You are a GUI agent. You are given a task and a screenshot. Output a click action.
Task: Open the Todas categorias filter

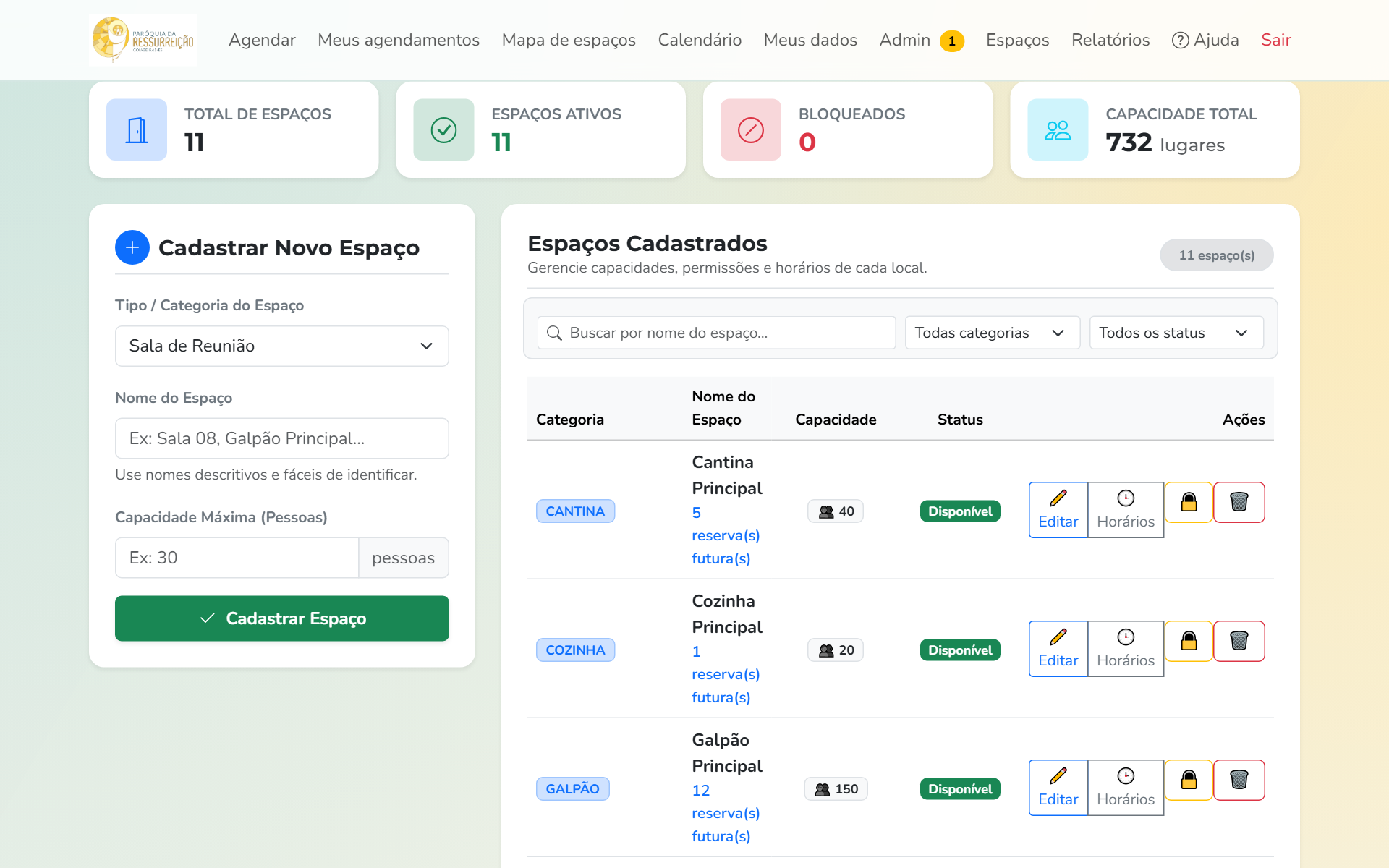[x=993, y=333]
